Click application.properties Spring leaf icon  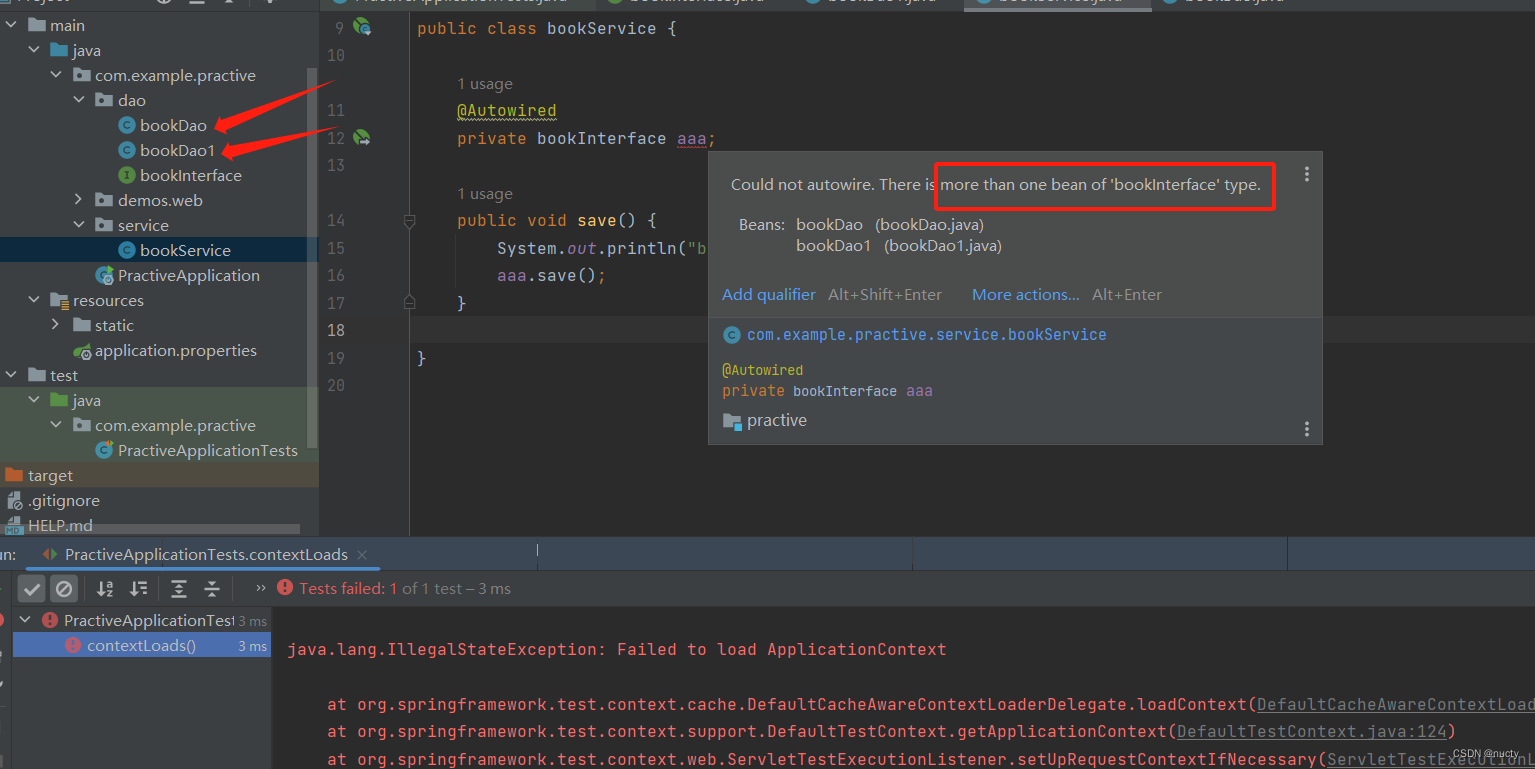click(x=82, y=351)
